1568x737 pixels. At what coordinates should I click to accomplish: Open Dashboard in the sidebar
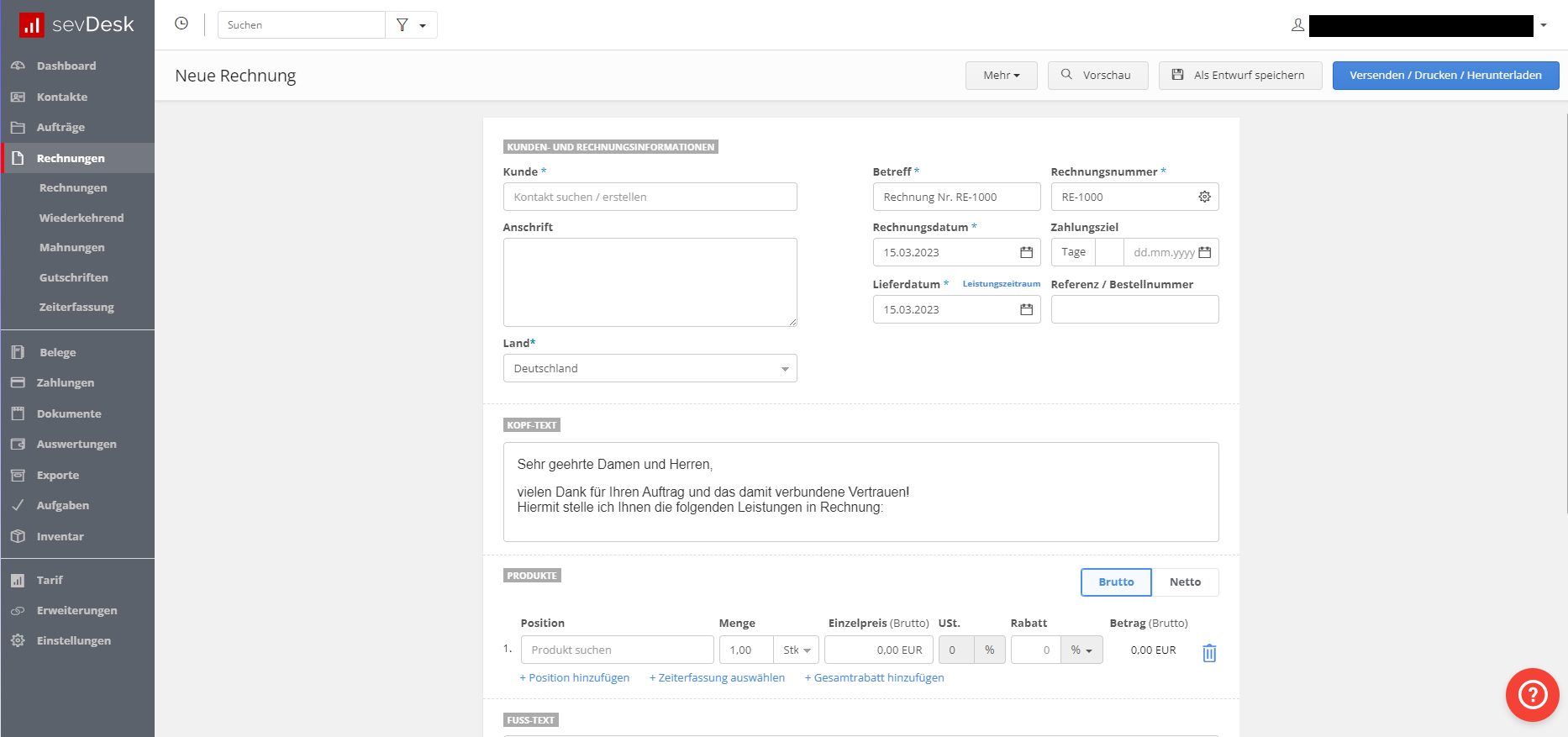[66, 66]
